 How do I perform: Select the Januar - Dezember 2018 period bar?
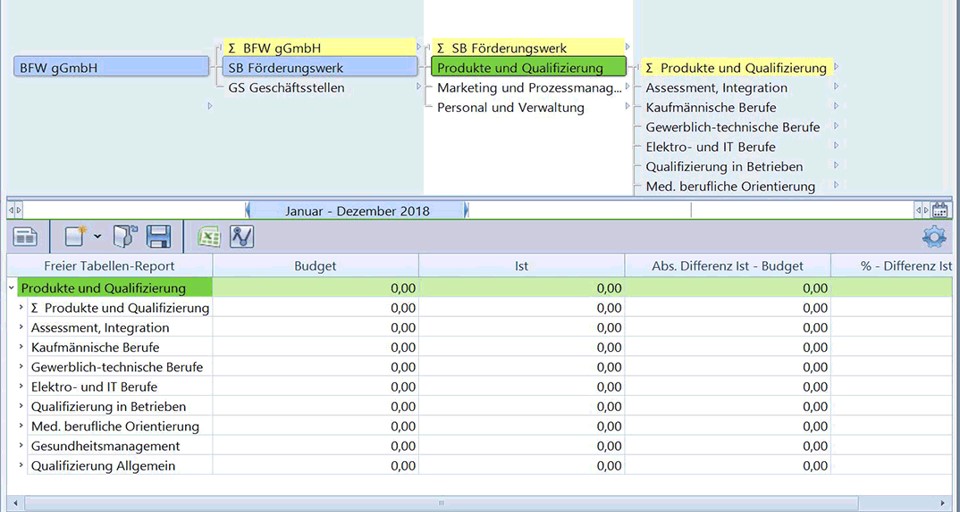pyautogui.click(x=357, y=211)
